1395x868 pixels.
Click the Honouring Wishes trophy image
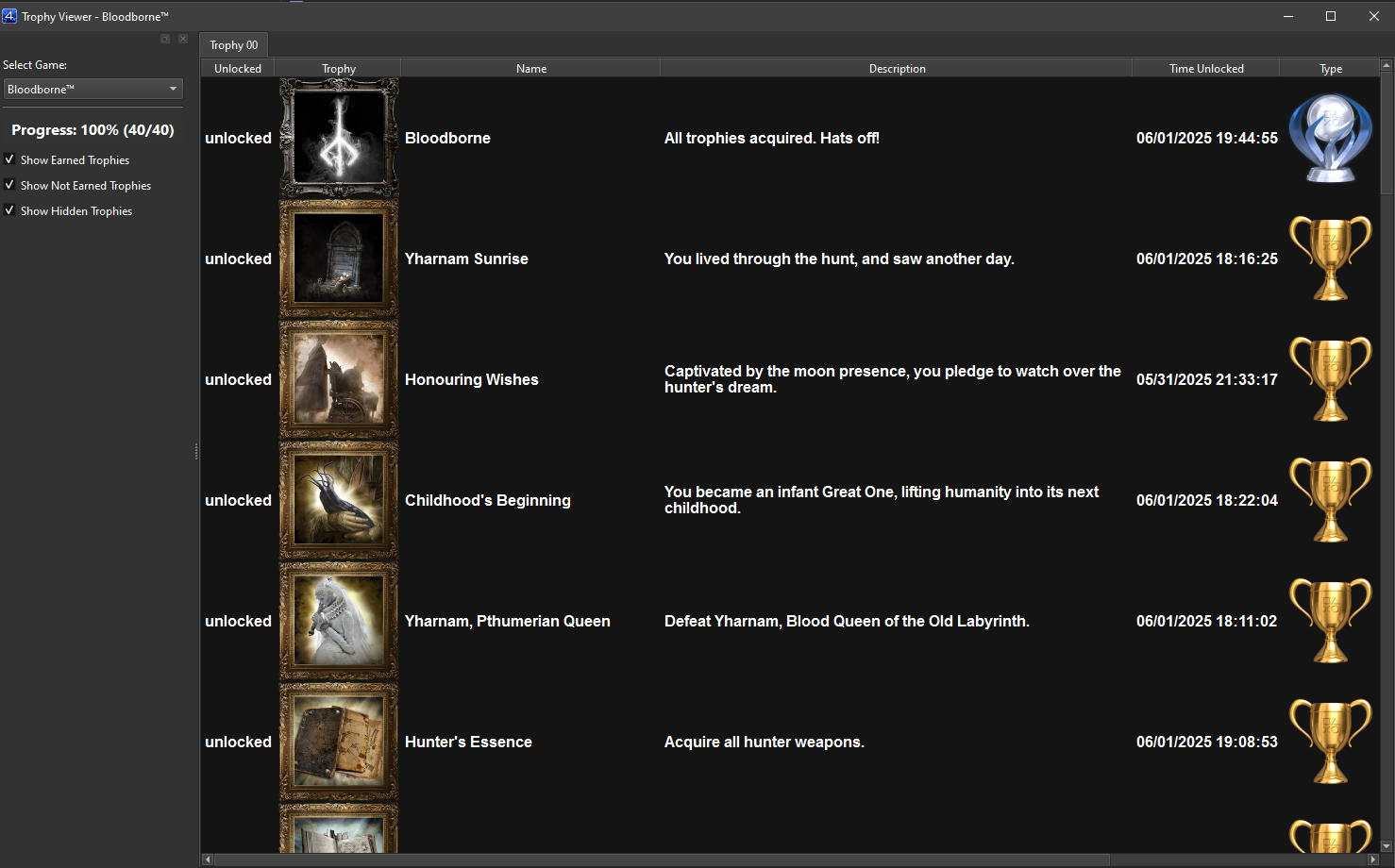339,379
